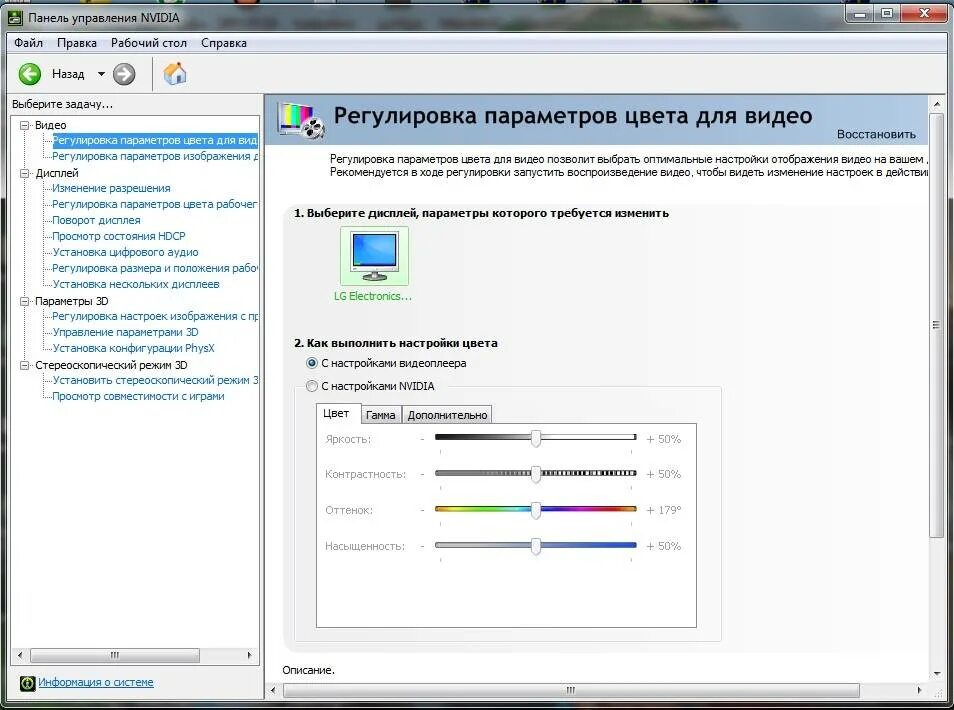Open the Рабочий стол menu
The width and height of the screenshot is (954, 710).
pos(148,43)
